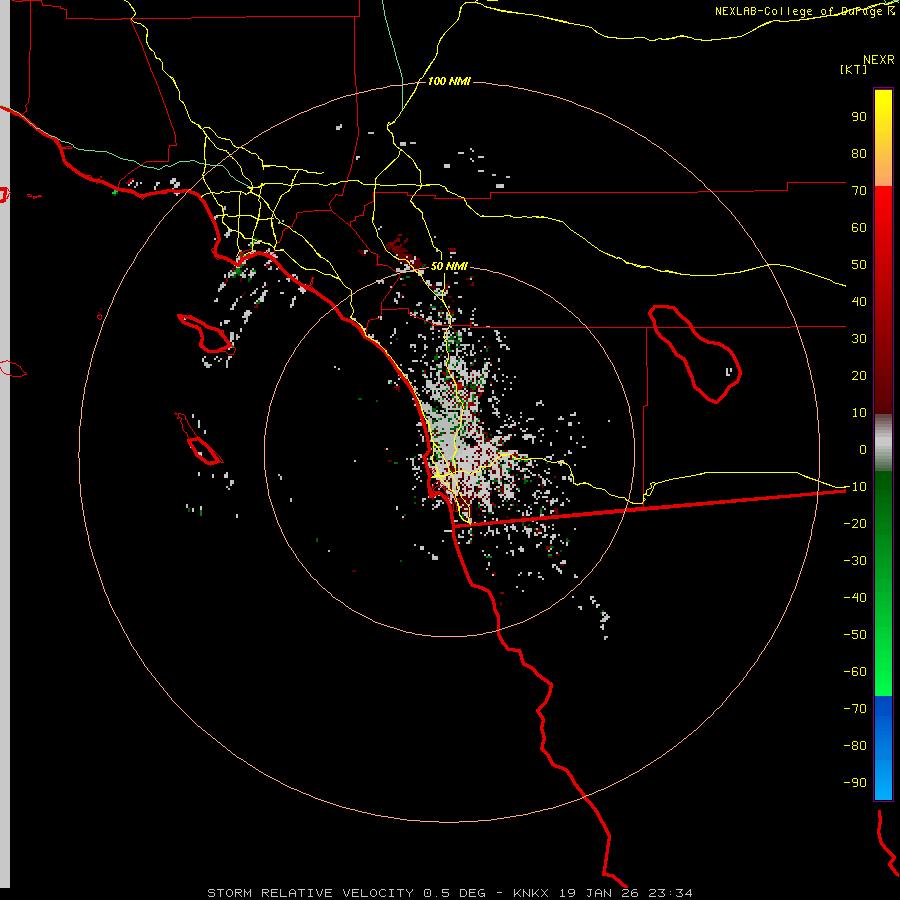Click the 0.5 DEG elevation text
This screenshot has height=900, width=900.
point(455,893)
